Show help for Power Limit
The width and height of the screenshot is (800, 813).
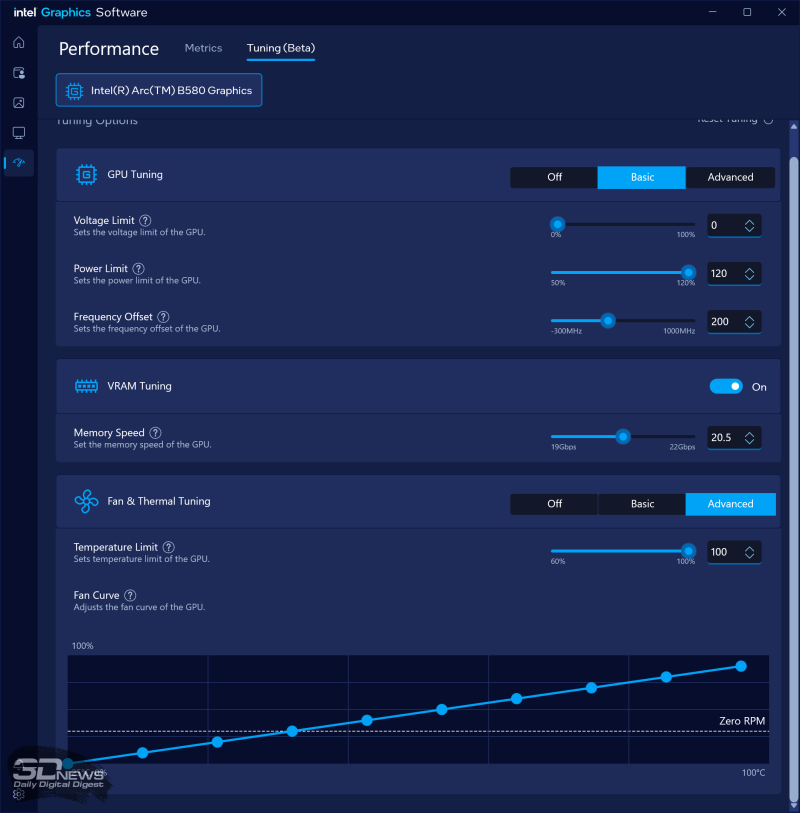pyautogui.click(x=138, y=269)
